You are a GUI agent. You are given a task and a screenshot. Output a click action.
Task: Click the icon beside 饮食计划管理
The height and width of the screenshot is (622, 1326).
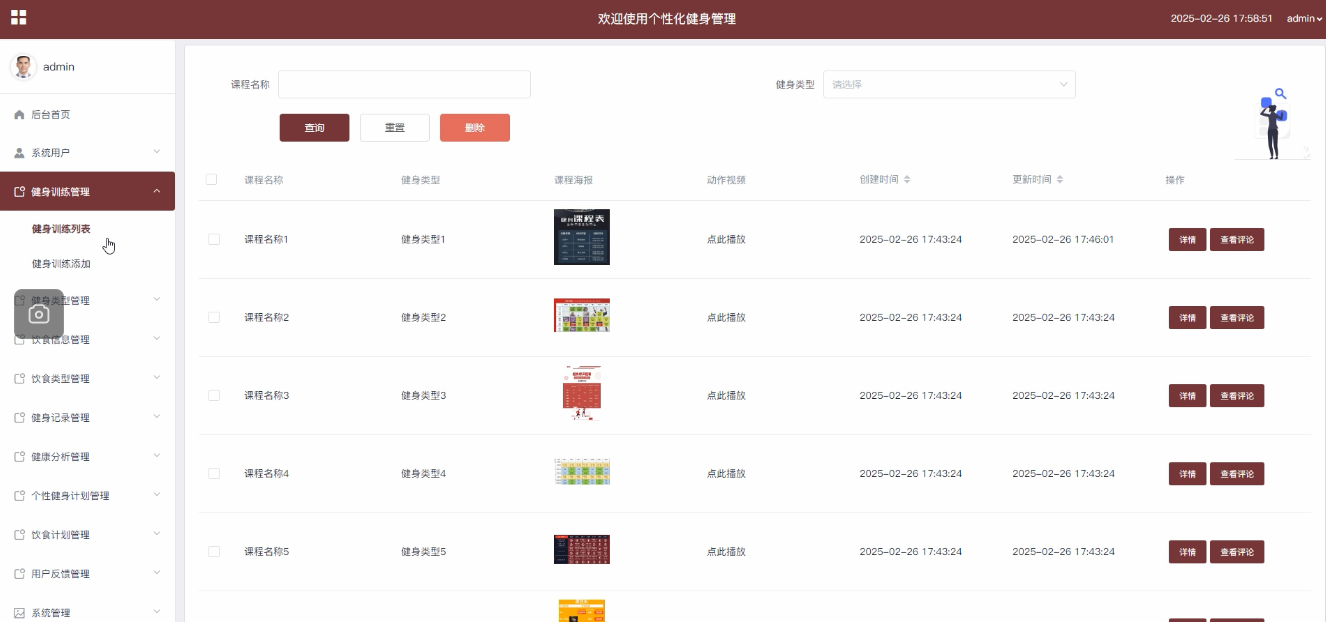click(19, 535)
